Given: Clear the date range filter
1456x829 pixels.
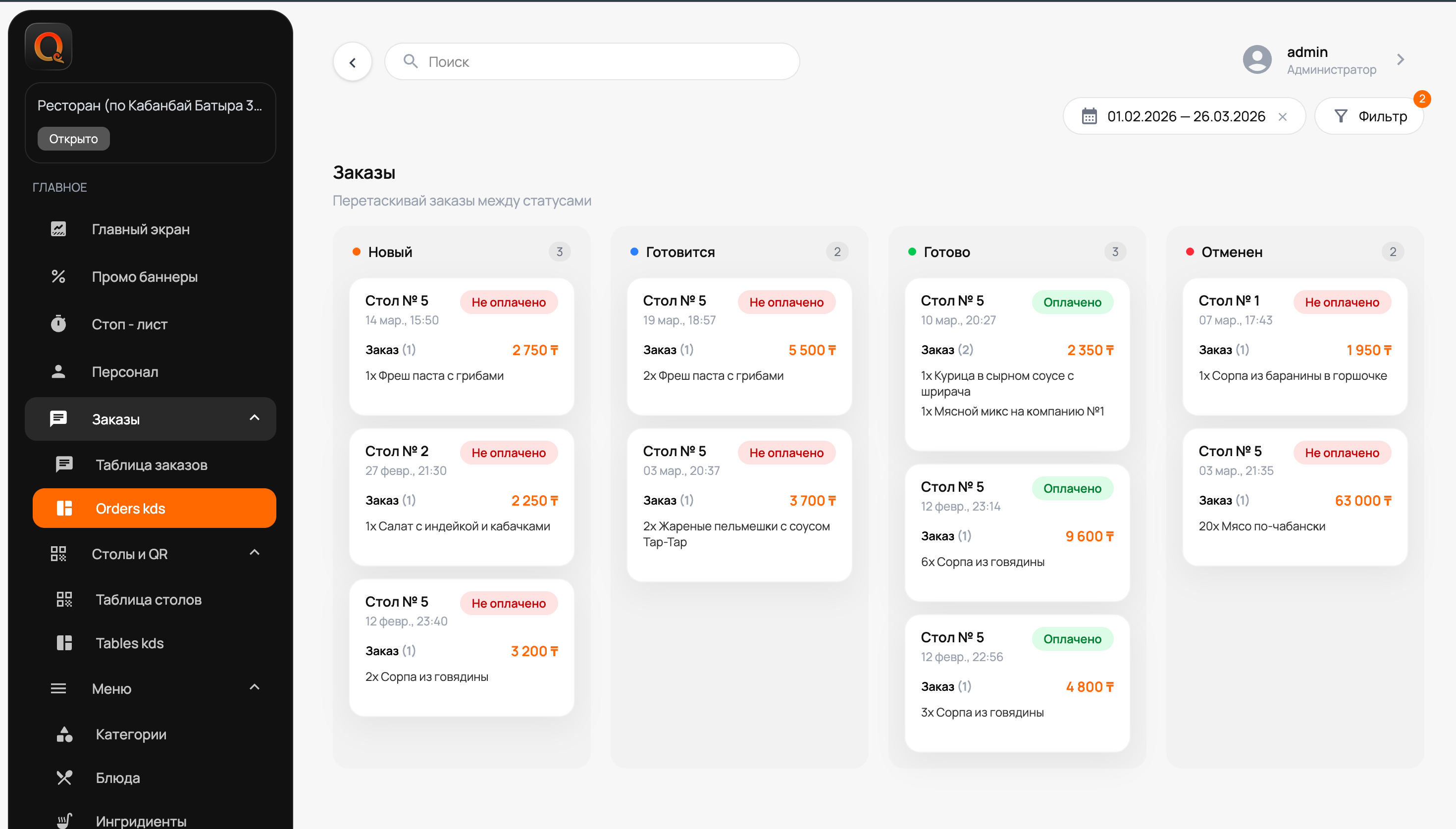Looking at the screenshot, I should coord(1282,117).
